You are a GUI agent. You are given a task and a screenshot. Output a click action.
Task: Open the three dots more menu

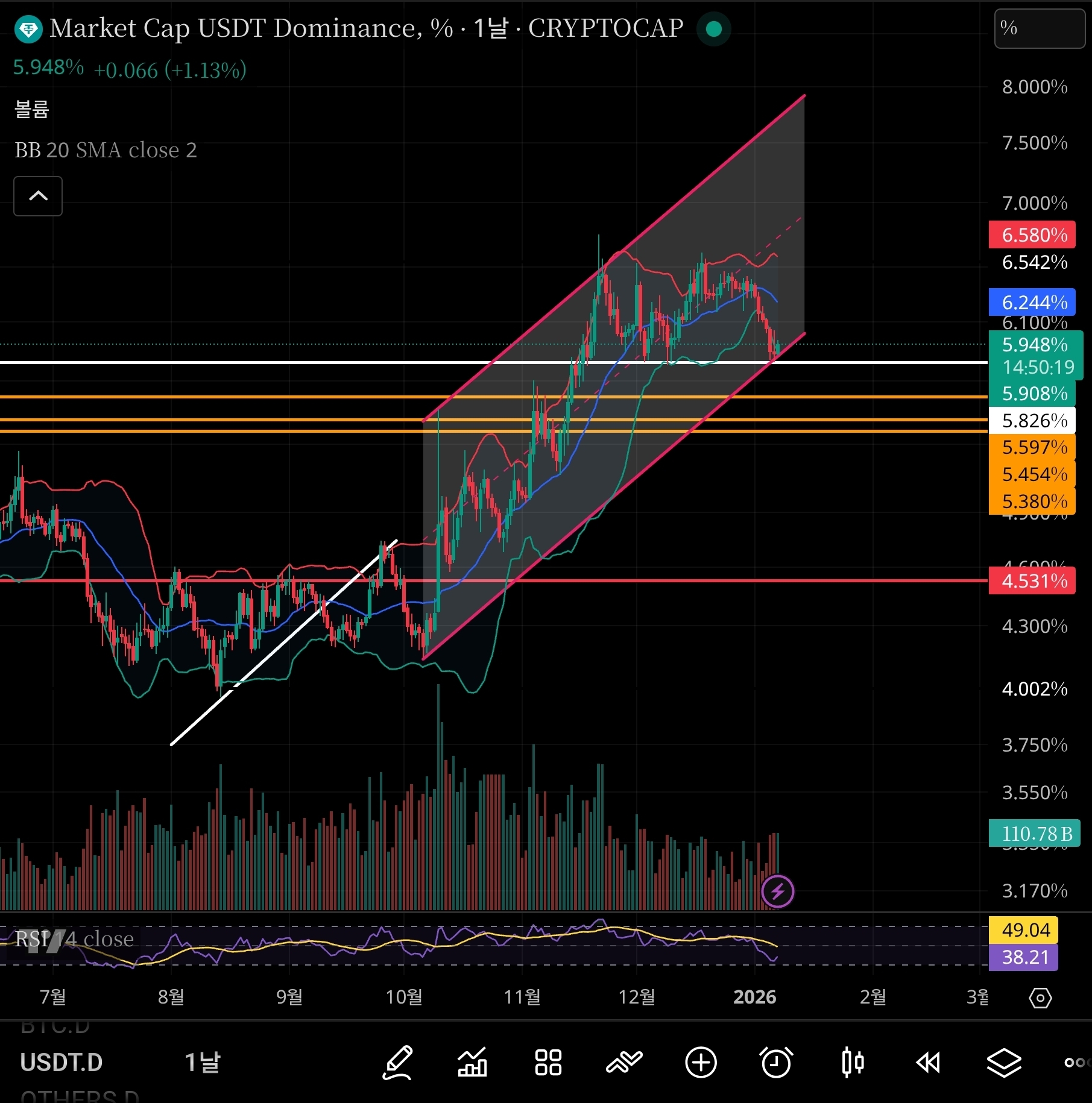(1078, 1063)
